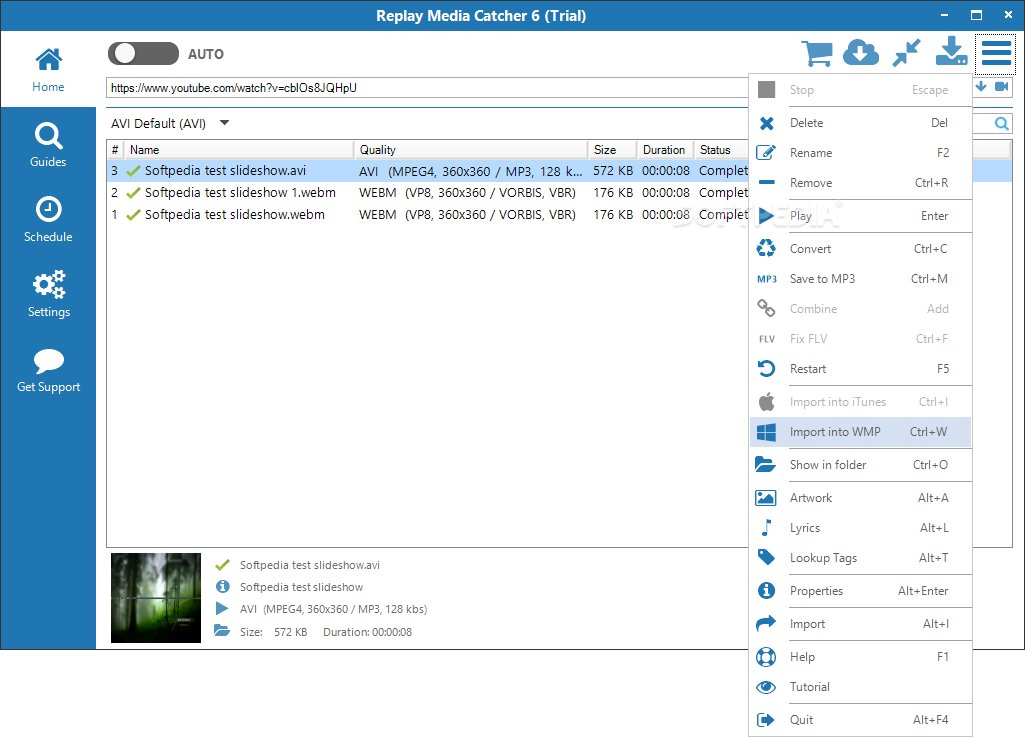This screenshot has width=1025, height=737.
Task: Click the download to drive icon
Action: pyautogui.click(x=951, y=52)
